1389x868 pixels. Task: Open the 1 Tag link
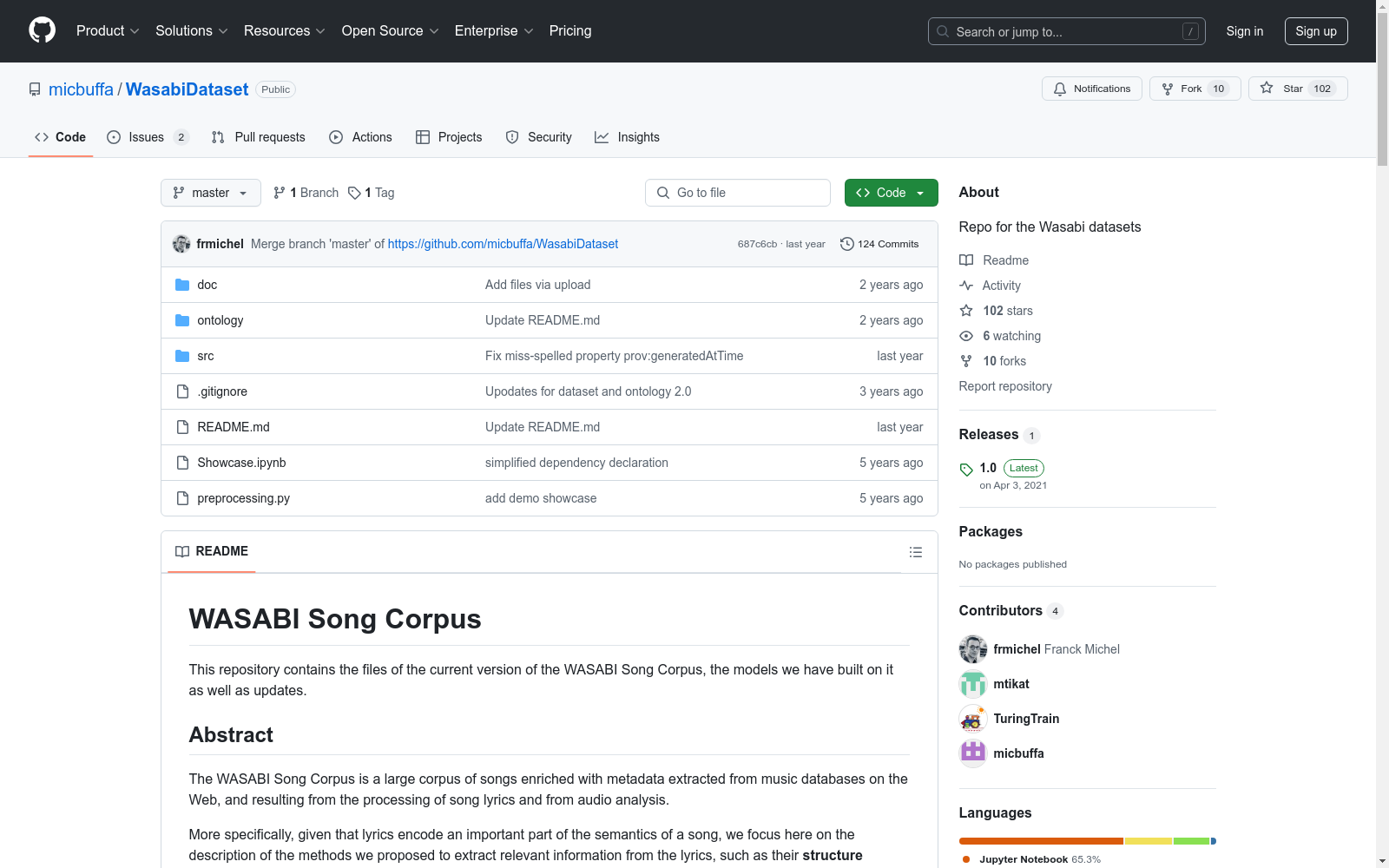click(372, 193)
